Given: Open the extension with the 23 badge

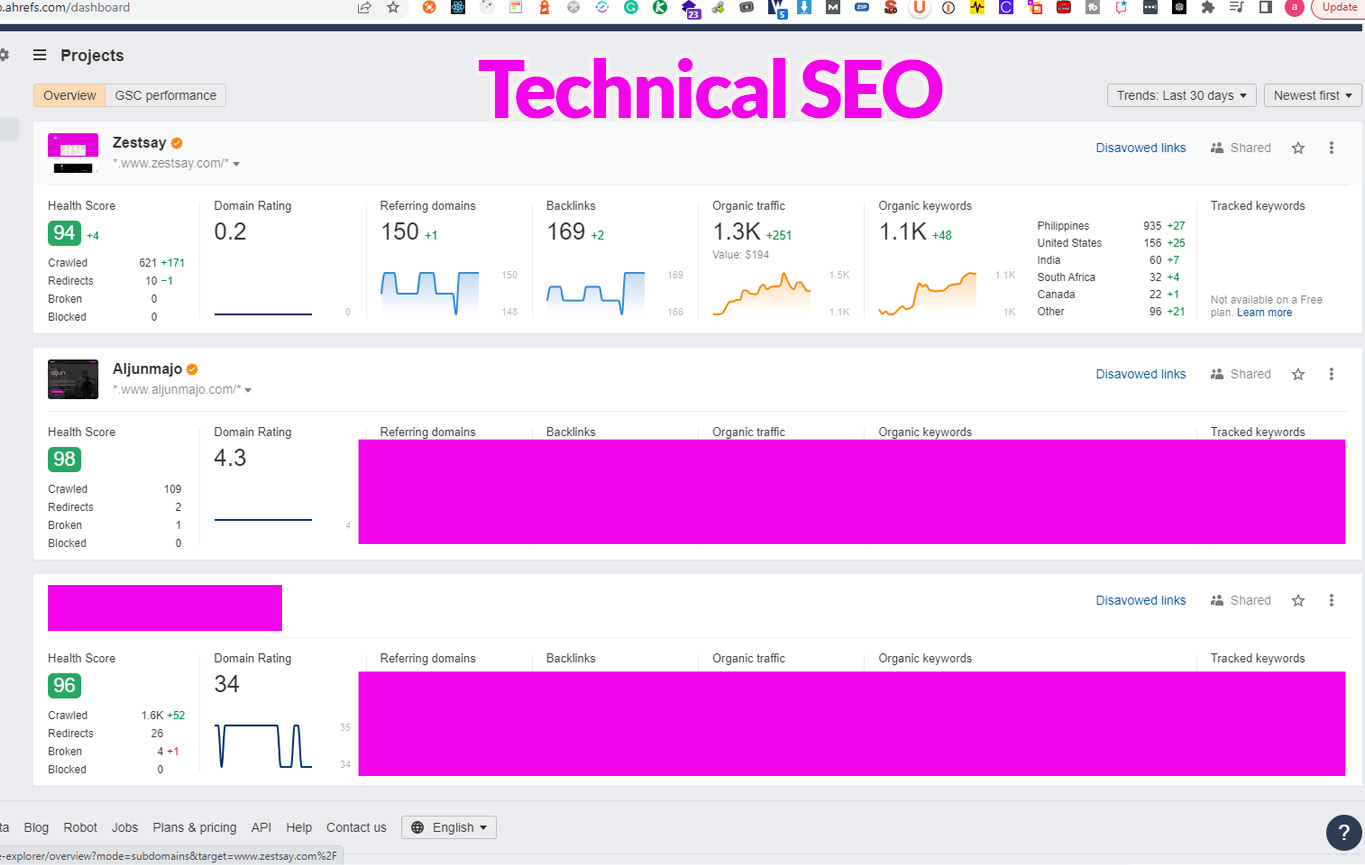Looking at the screenshot, I should [691, 9].
